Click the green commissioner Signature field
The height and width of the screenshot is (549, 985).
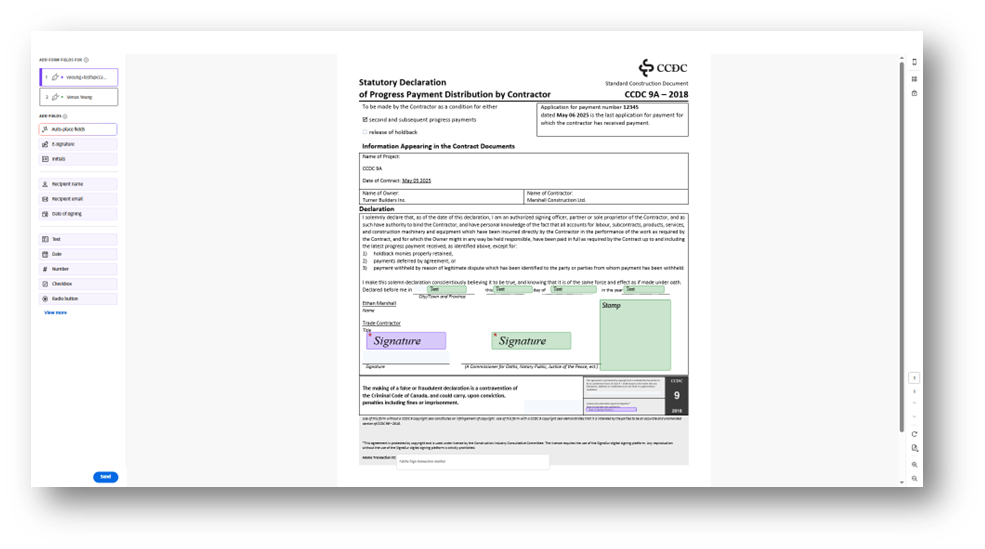531,341
